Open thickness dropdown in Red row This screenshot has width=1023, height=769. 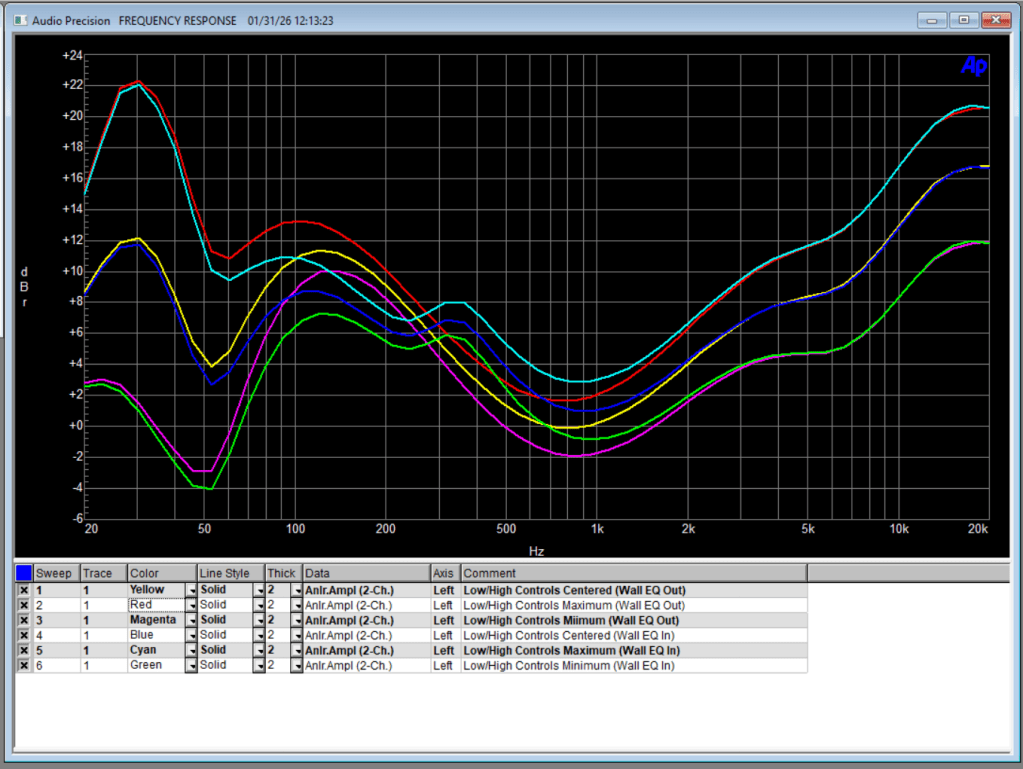tap(297, 605)
